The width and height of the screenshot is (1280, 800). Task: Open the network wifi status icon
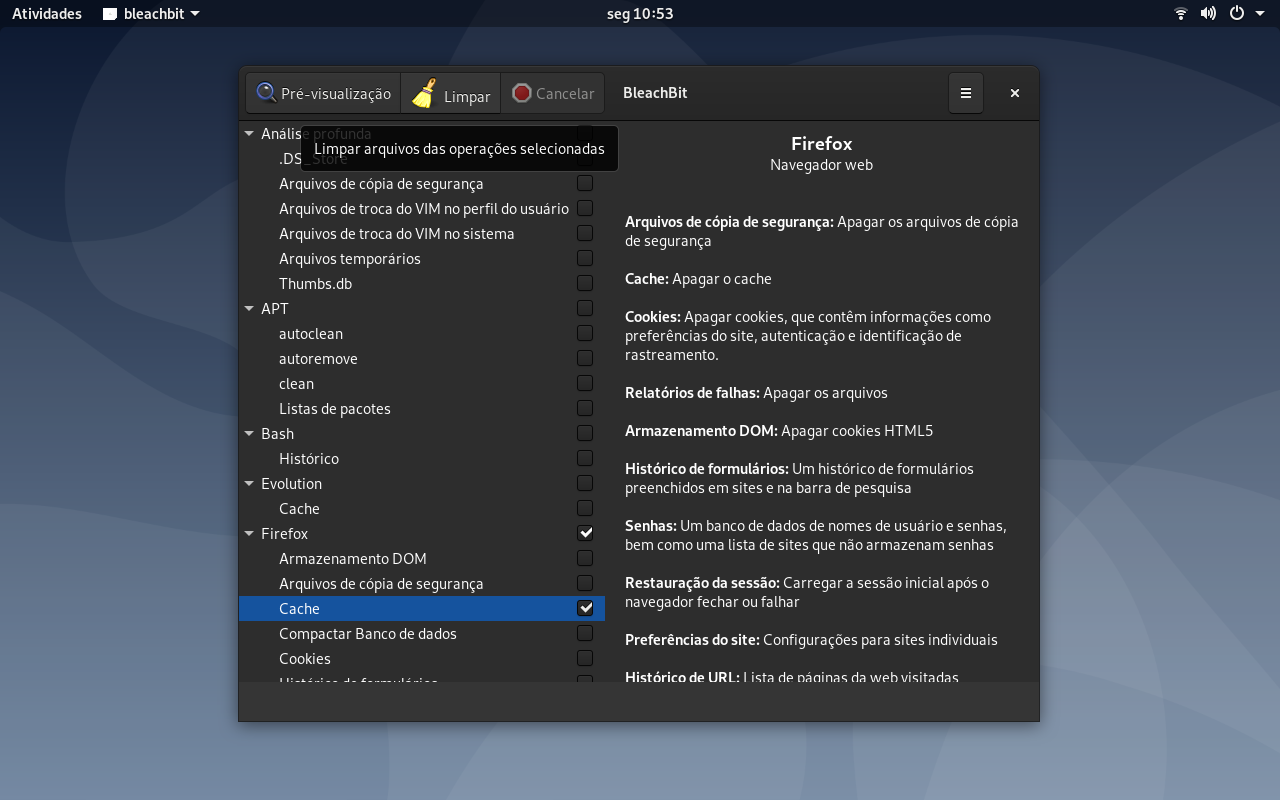point(1181,13)
